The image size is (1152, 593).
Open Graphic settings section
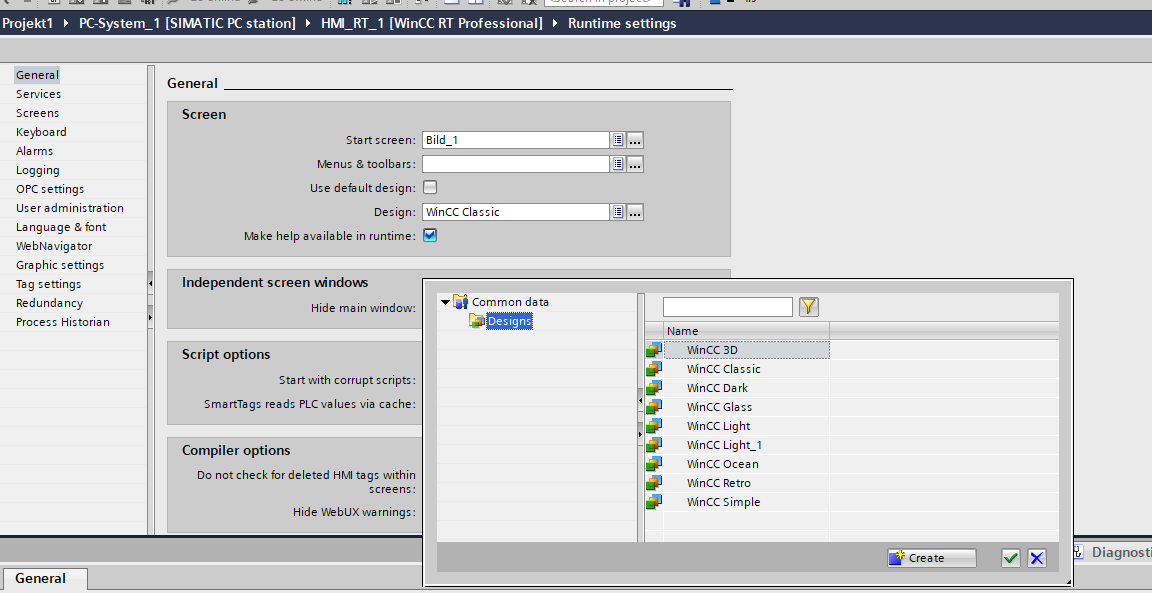[60, 265]
